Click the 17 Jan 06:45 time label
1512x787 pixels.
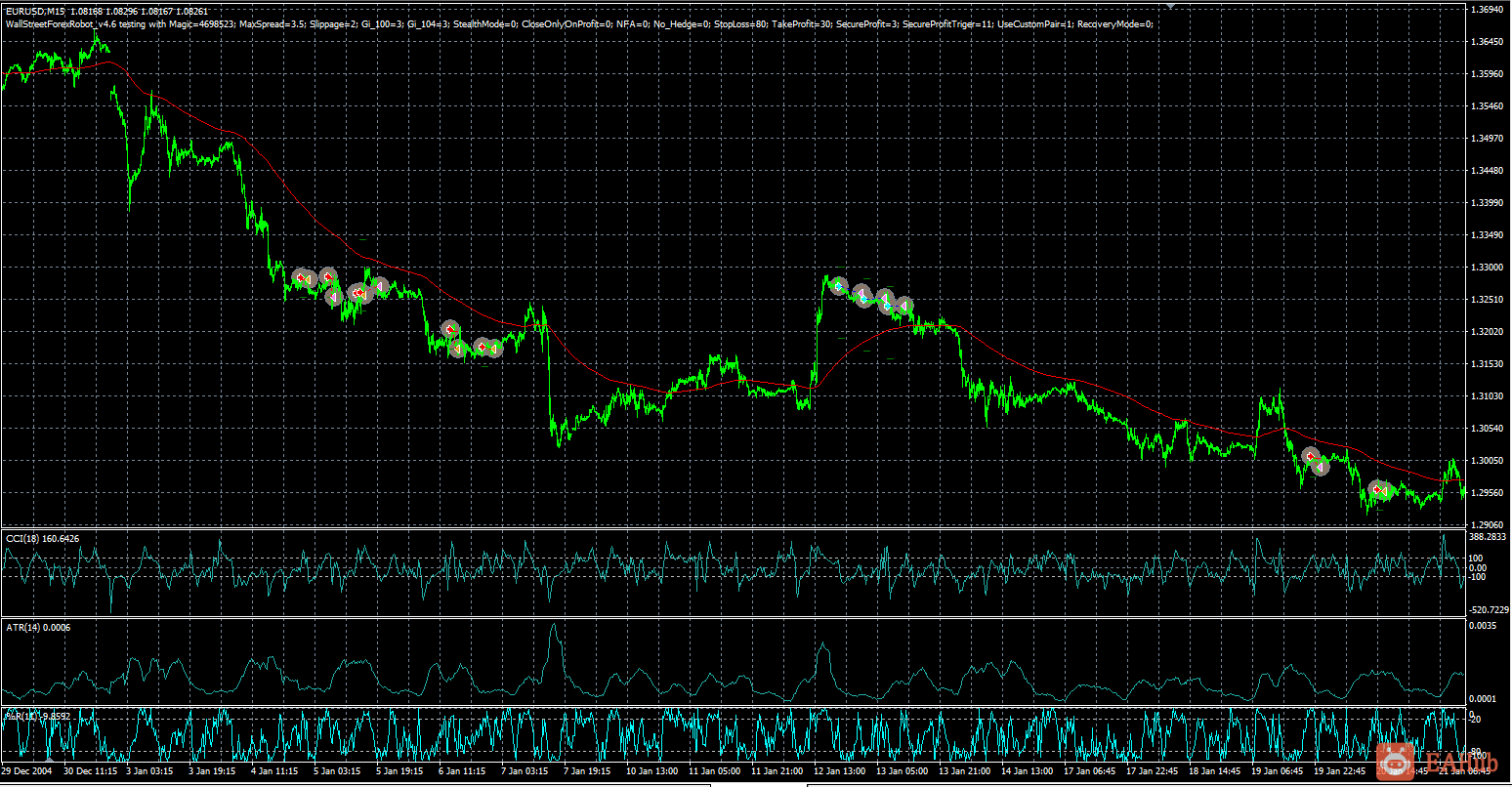click(1089, 770)
